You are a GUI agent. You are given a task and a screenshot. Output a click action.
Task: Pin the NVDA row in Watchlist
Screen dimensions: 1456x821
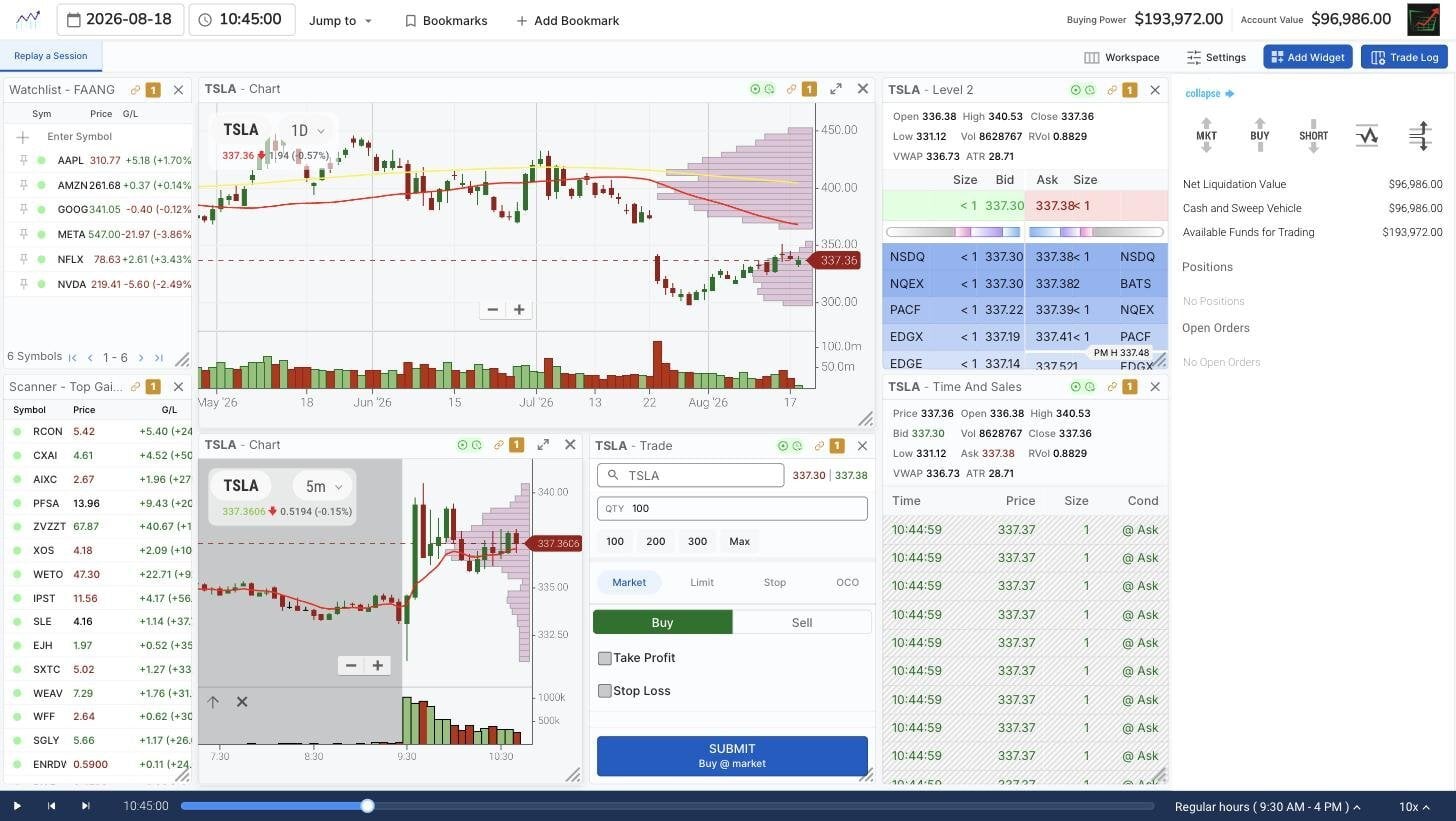point(22,284)
